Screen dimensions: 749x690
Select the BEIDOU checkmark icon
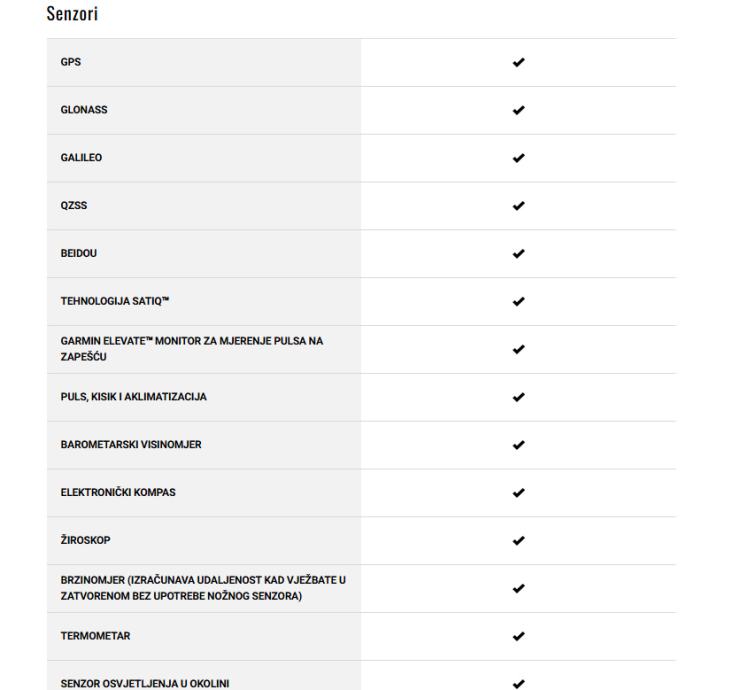(x=518, y=254)
